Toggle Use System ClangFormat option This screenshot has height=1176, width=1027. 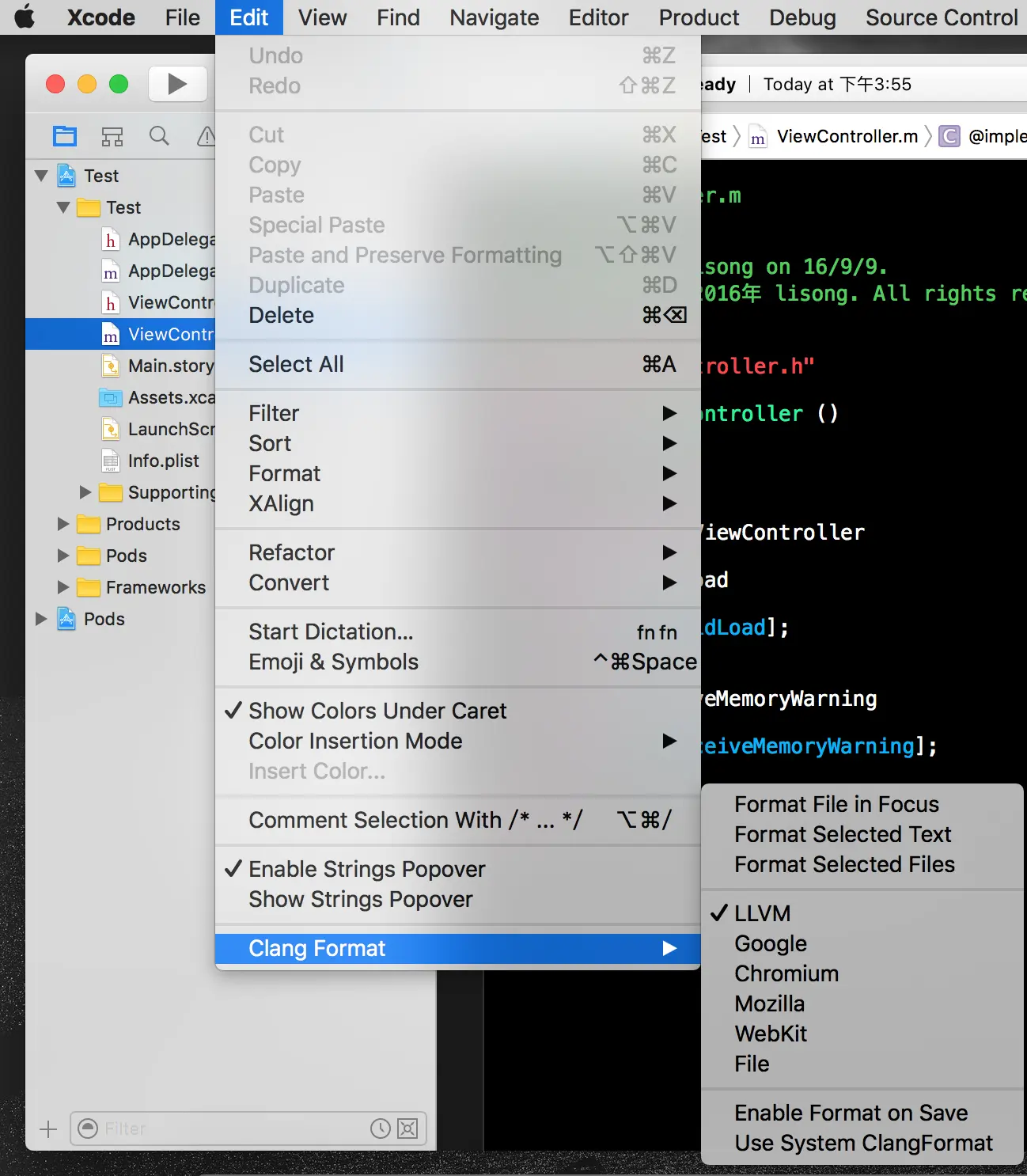pyautogui.click(x=862, y=1143)
